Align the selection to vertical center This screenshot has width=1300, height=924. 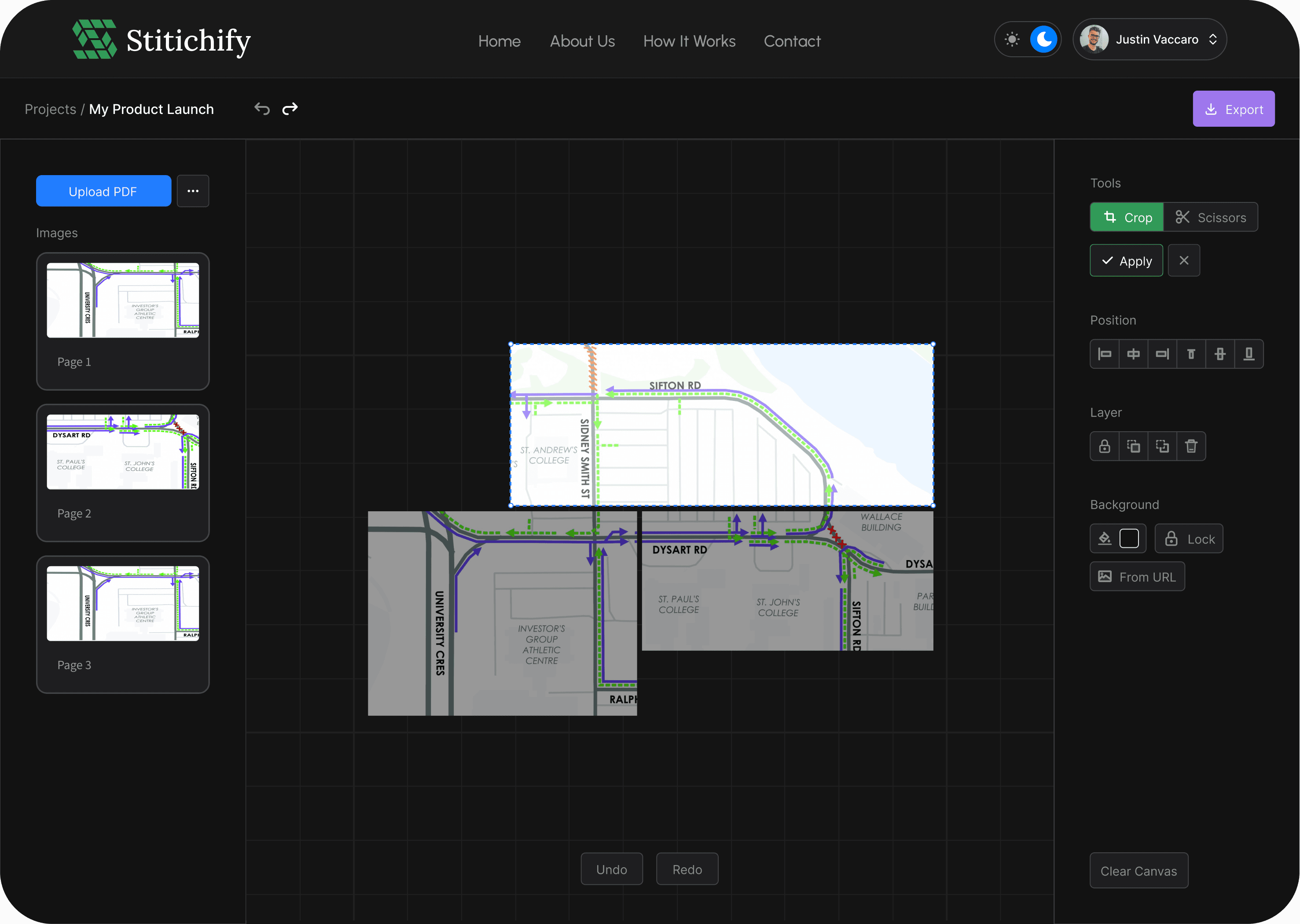pyautogui.click(x=1220, y=354)
